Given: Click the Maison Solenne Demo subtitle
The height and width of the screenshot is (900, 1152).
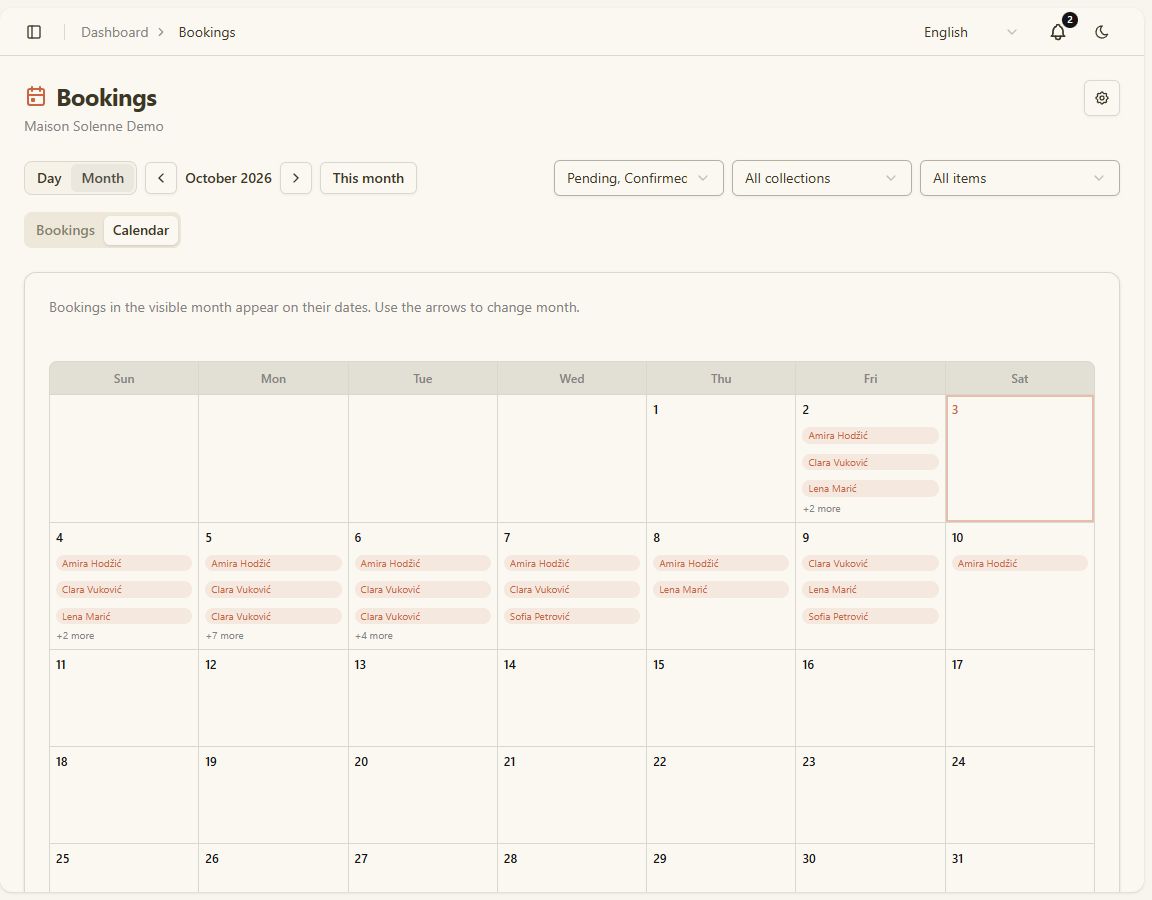Looking at the screenshot, I should point(94,126).
